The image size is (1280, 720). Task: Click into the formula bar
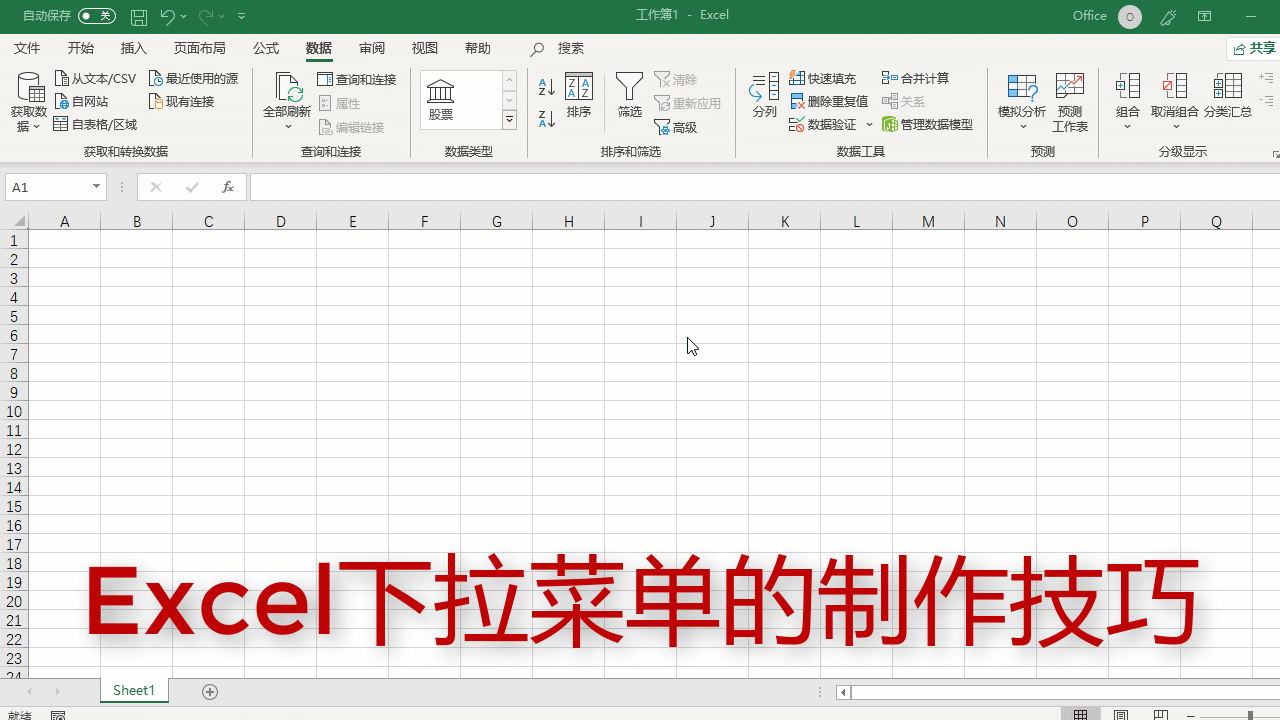764,187
